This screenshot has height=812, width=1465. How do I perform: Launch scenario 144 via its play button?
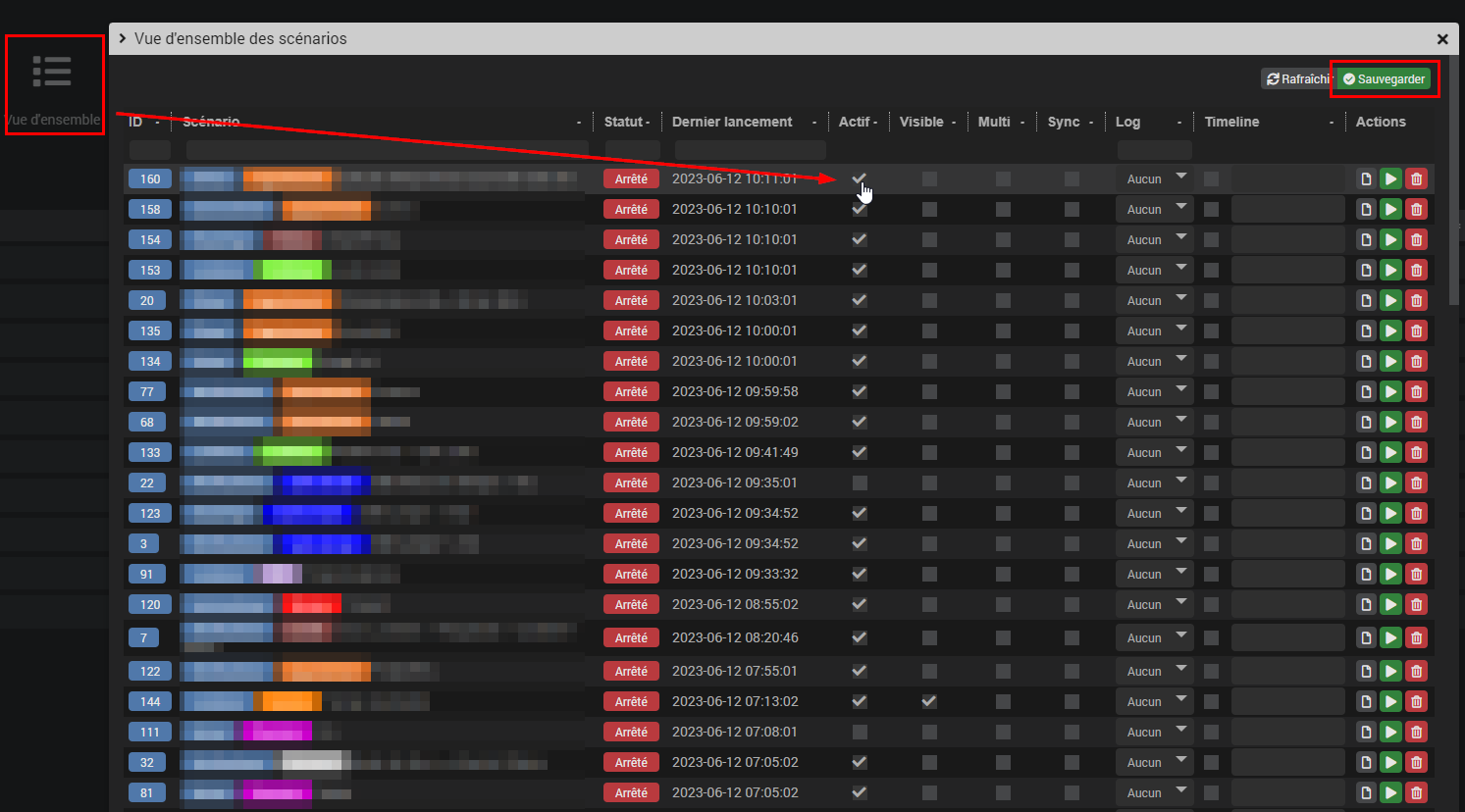(x=1390, y=701)
